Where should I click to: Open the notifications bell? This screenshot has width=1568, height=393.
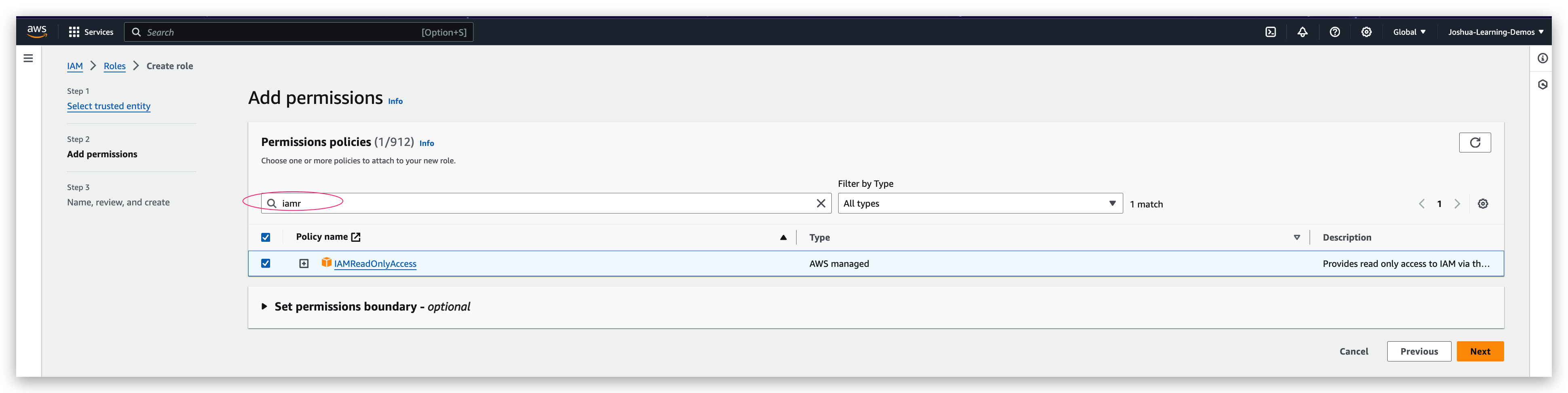click(x=1303, y=32)
